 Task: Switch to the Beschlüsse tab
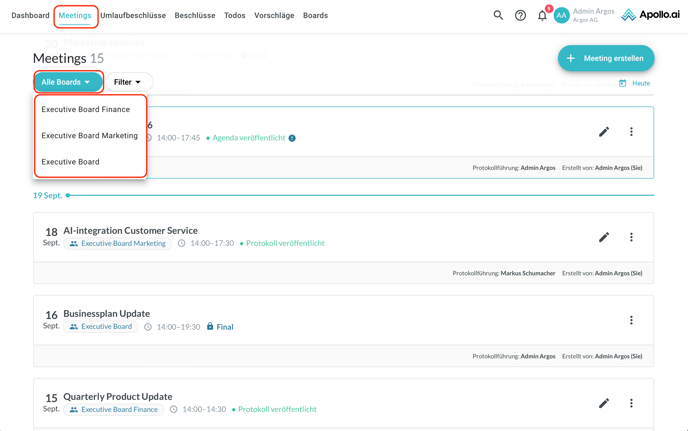195,16
